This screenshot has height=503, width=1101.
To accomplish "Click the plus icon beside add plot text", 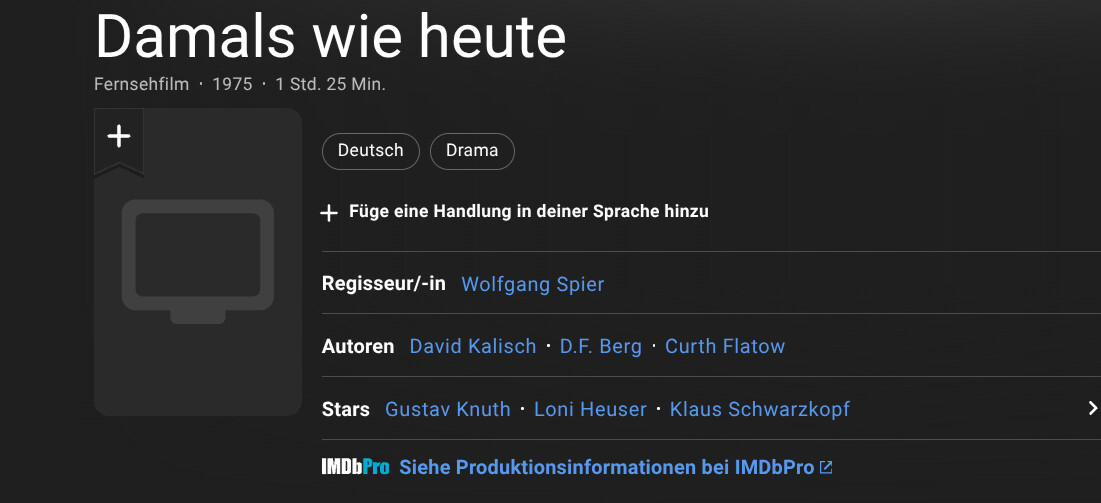I will point(329,213).
